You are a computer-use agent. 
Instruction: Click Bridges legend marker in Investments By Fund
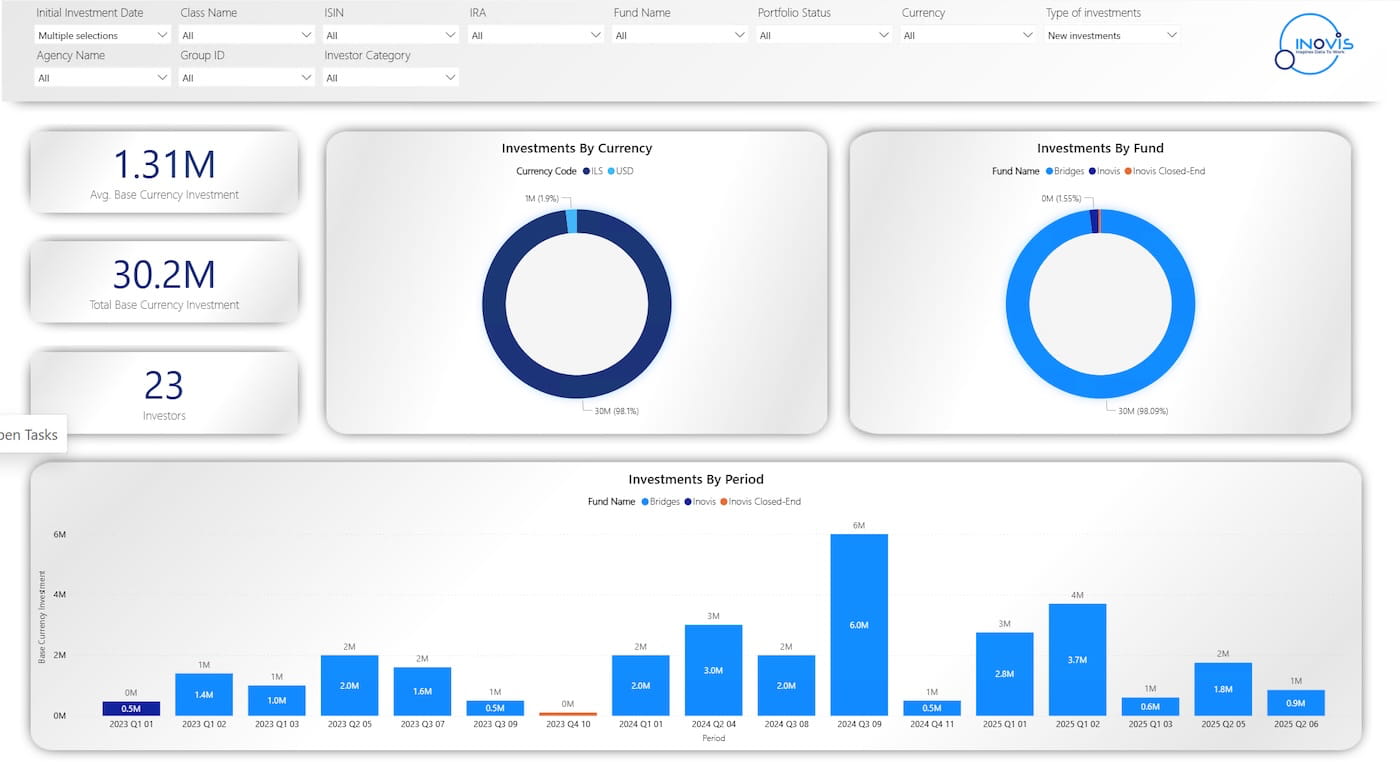pos(1049,171)
